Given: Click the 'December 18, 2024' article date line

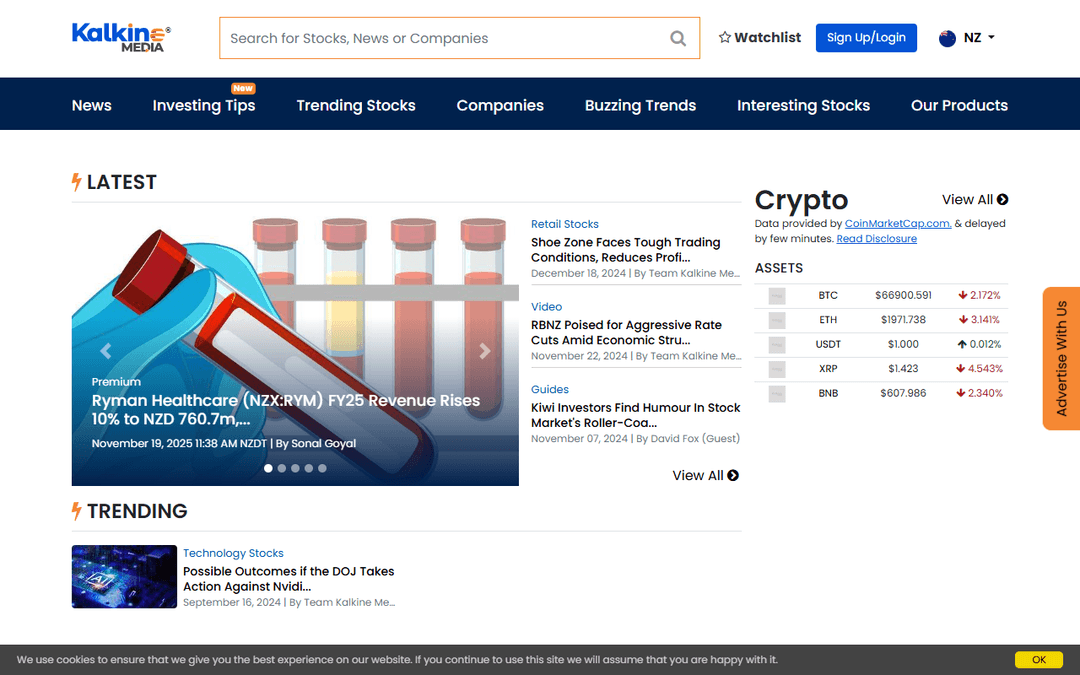Looking at the screenshot, I should [636, 273].
